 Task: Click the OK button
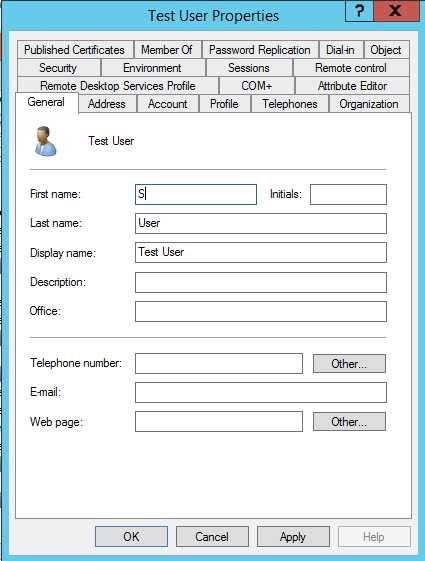coord(131,536)
